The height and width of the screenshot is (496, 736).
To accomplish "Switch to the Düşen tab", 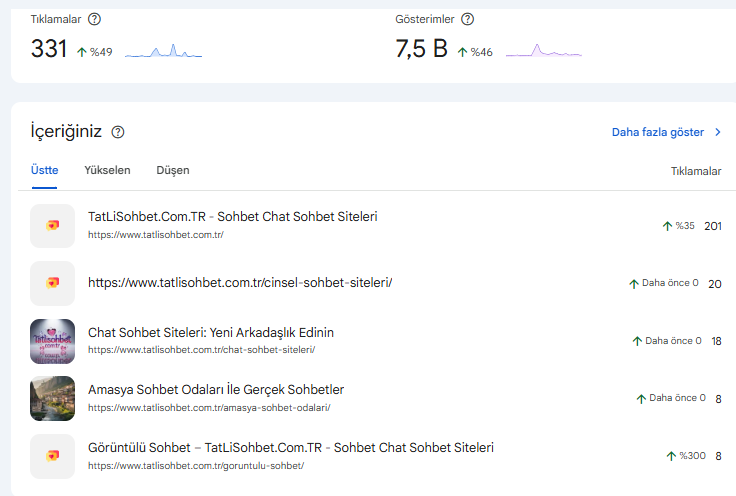I will point(173,170).
